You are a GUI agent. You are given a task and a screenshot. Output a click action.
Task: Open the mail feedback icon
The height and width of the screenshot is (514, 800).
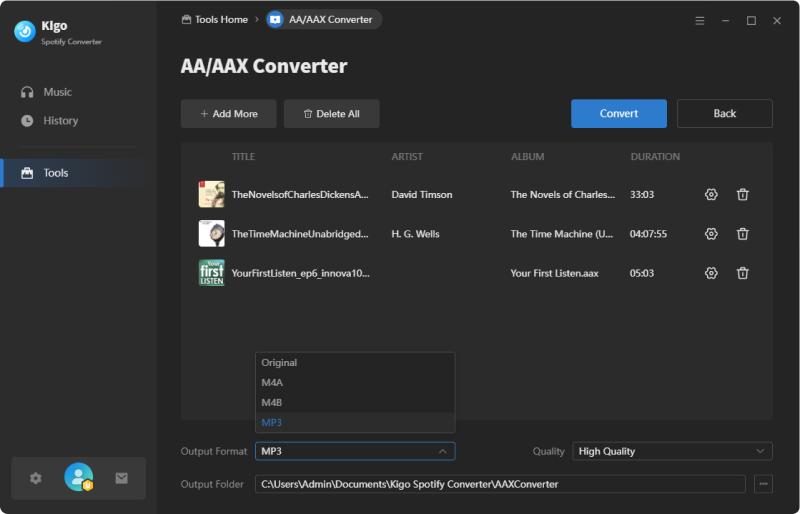tap(121, 478)
